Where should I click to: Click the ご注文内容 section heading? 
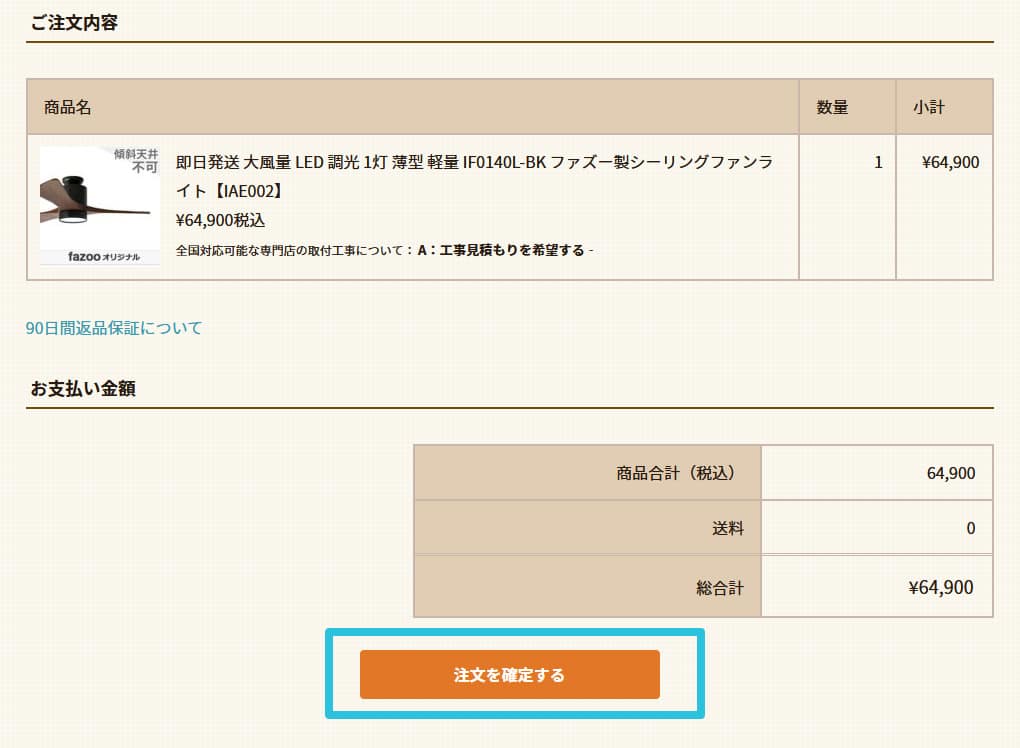(x=74, y=23)
